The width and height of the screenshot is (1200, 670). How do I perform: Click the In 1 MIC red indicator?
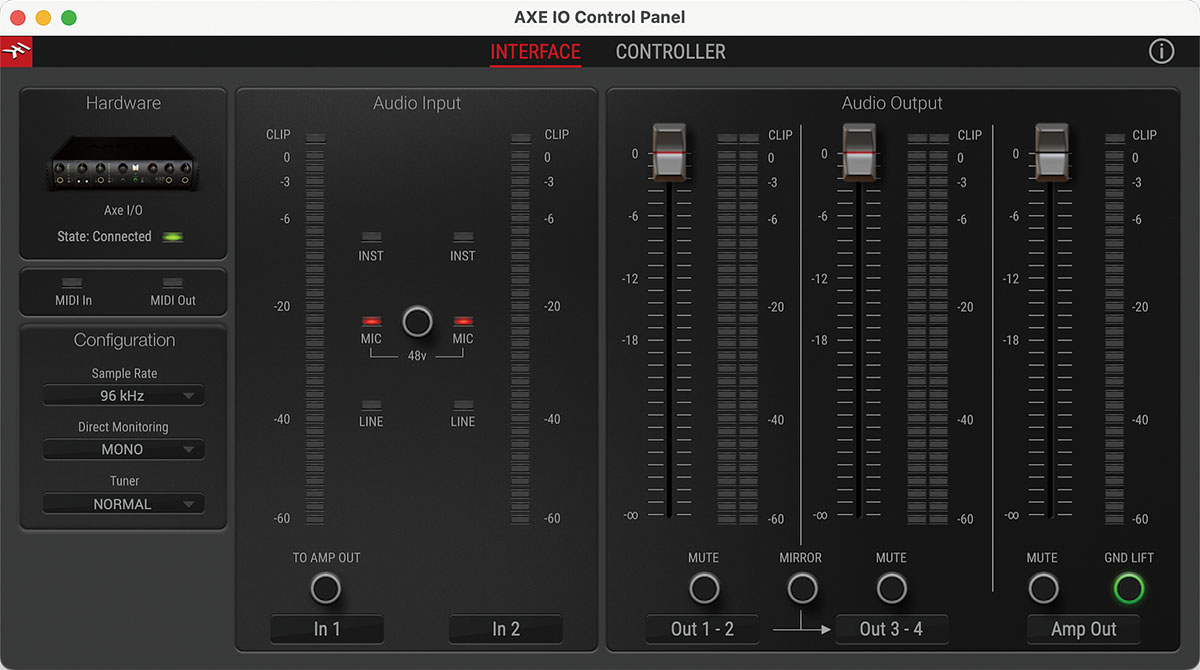click(371, 321)
